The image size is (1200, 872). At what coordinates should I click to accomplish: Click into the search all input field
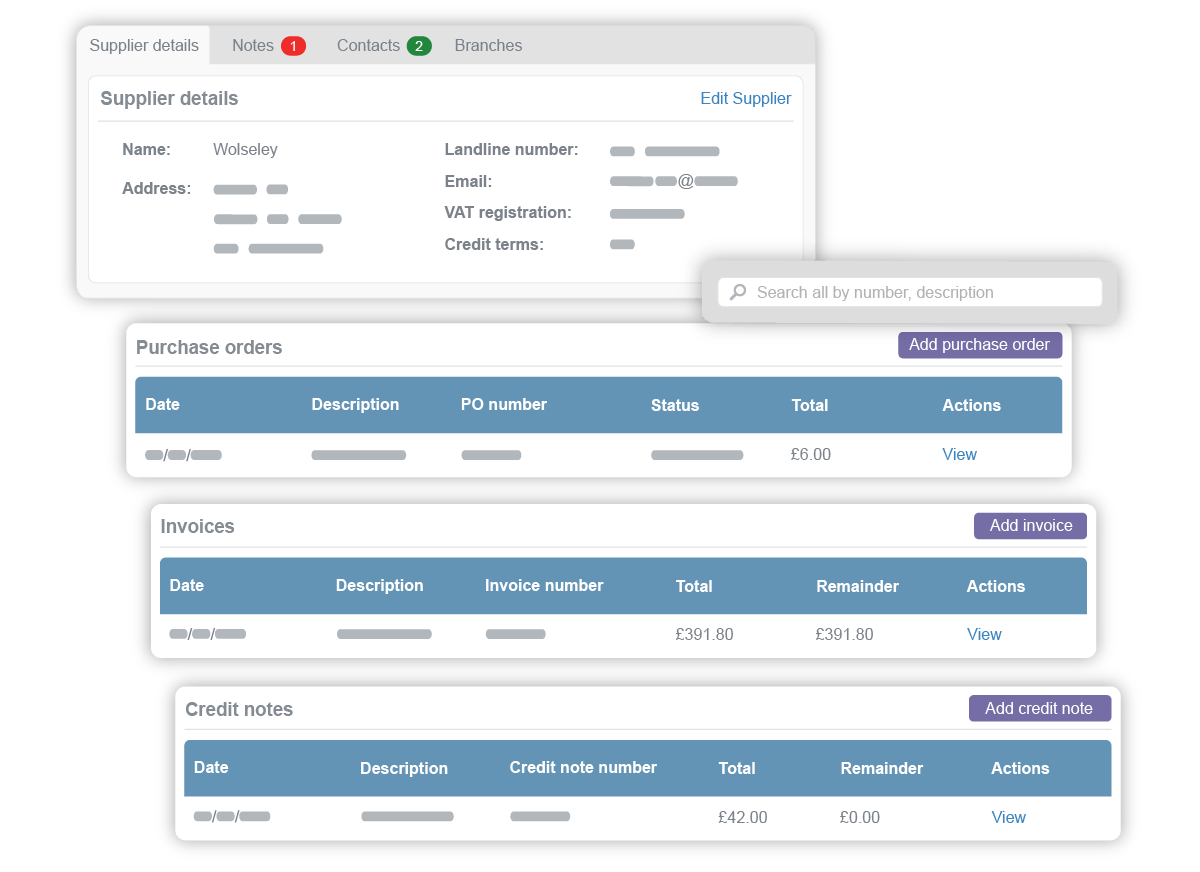pyautogui.click(x=908, y=291)
